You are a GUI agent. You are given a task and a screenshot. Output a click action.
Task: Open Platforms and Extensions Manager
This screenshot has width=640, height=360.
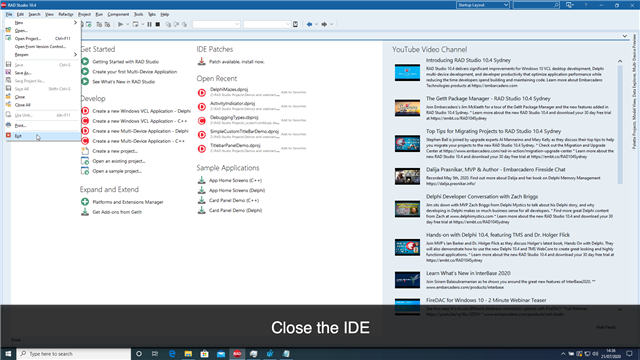[128, 202]
